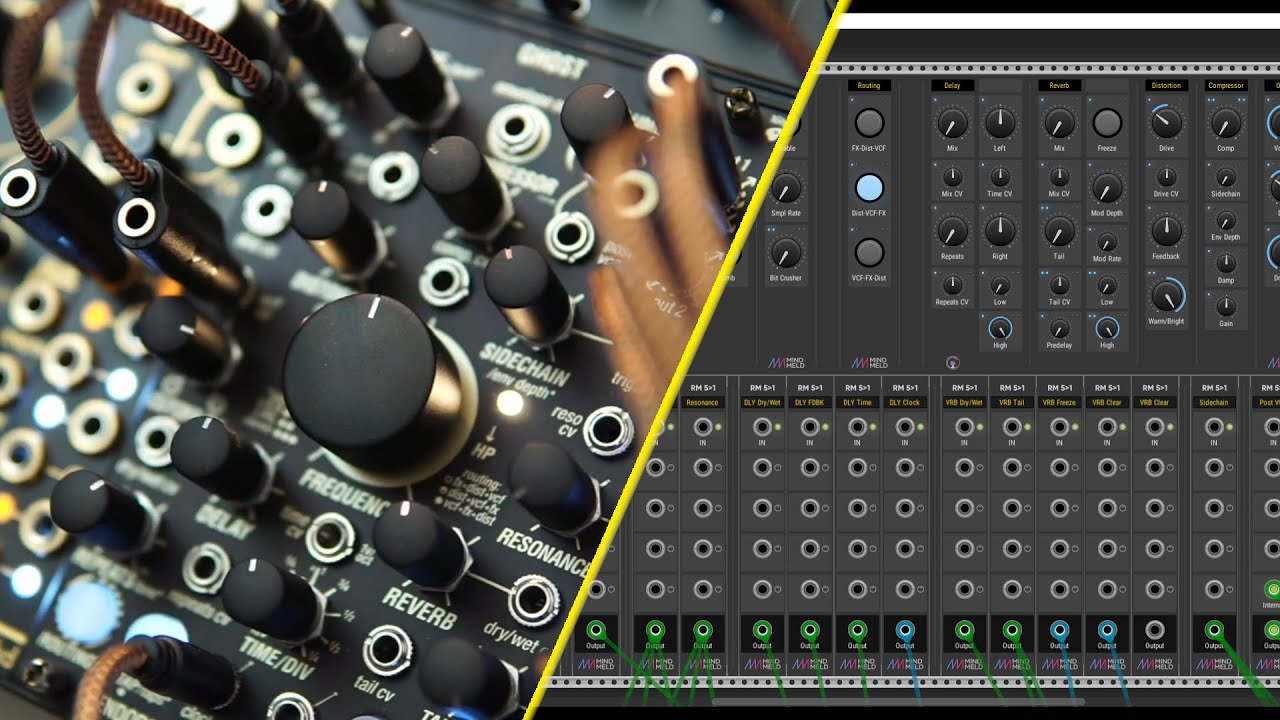Viewport: 1280px width, 720px height.
Task: Click the Env Depth knob
Action: pos(1226,221)
